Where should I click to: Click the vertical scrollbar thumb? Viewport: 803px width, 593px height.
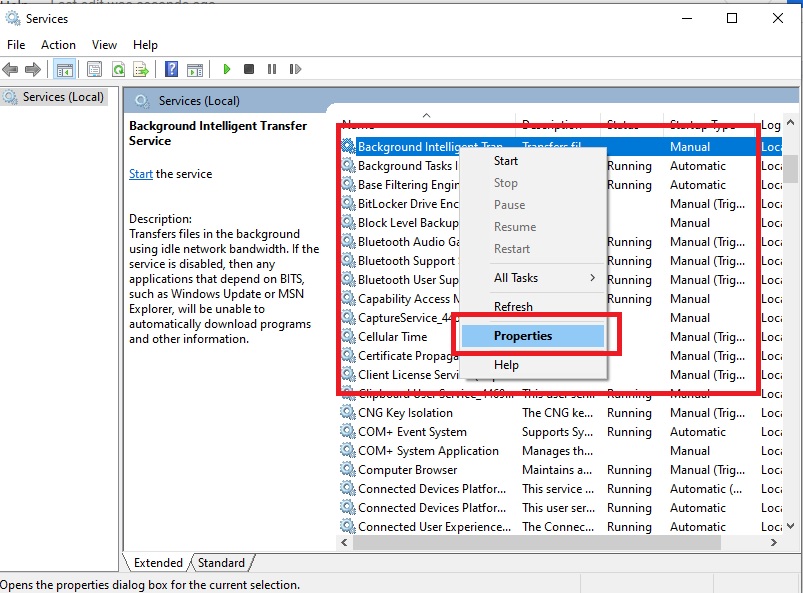click(x=791, y=169)
